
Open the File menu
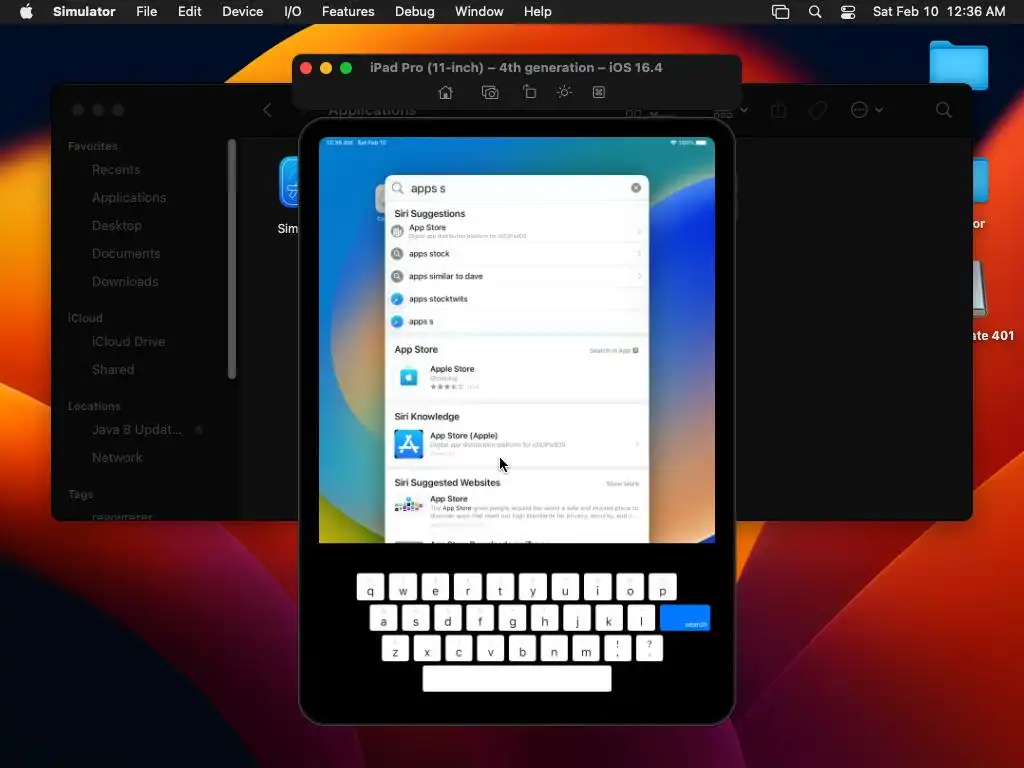146,12
